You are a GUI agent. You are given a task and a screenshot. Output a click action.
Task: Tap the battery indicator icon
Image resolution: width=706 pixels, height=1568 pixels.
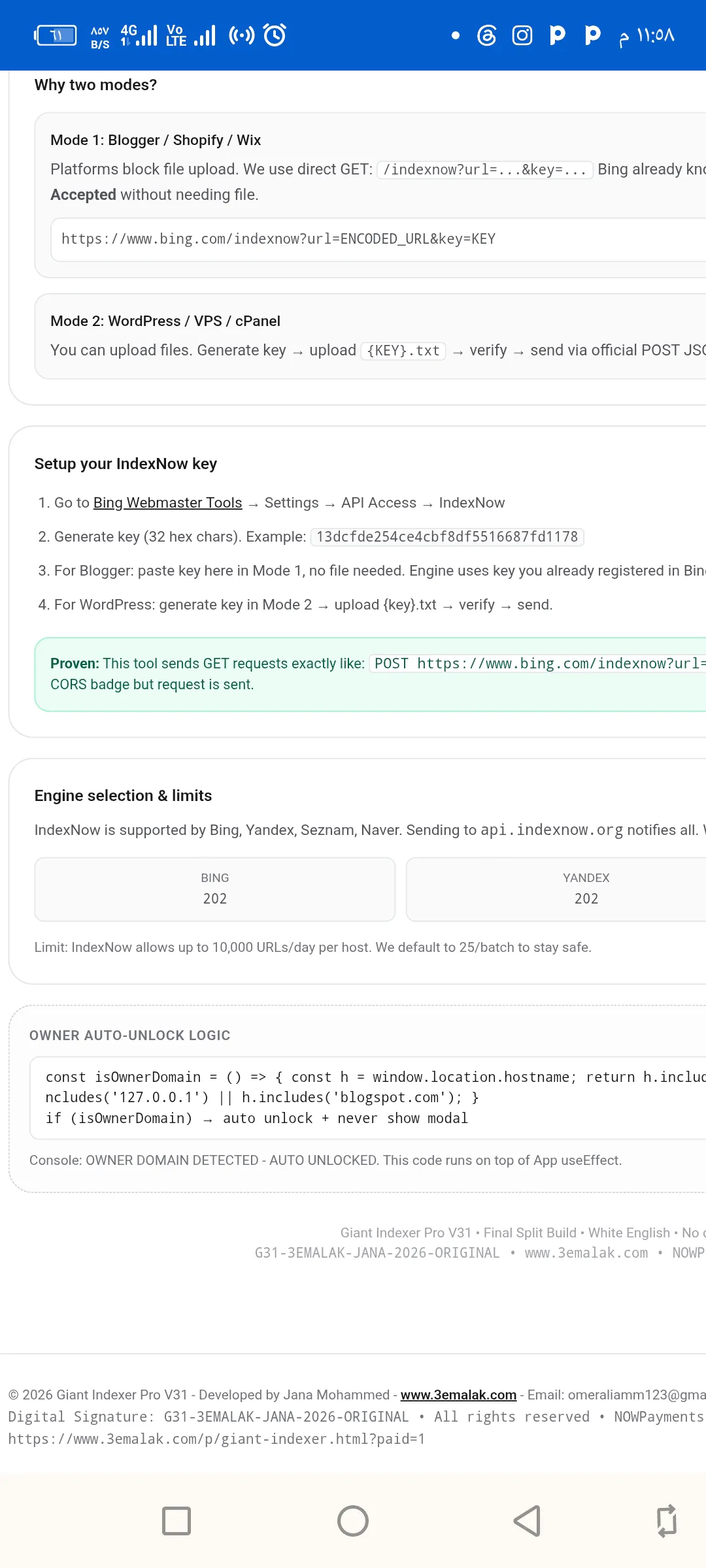[x=56, y=35]
